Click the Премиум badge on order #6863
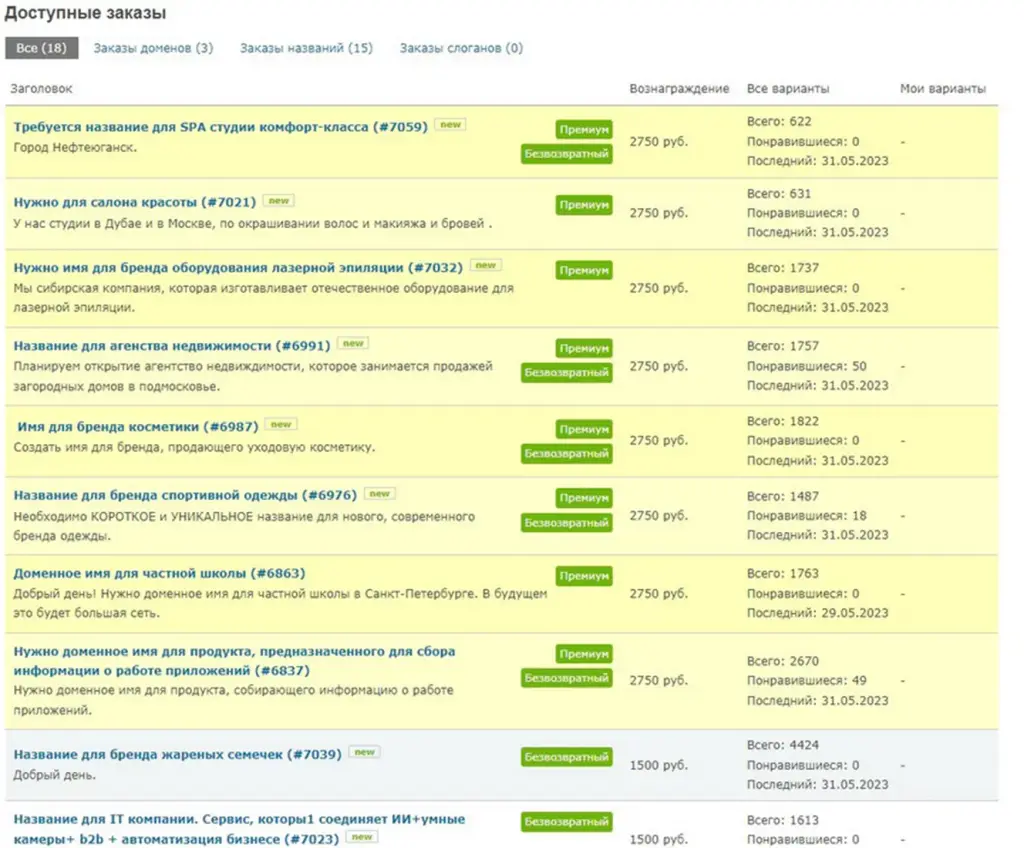 [584, 576]
